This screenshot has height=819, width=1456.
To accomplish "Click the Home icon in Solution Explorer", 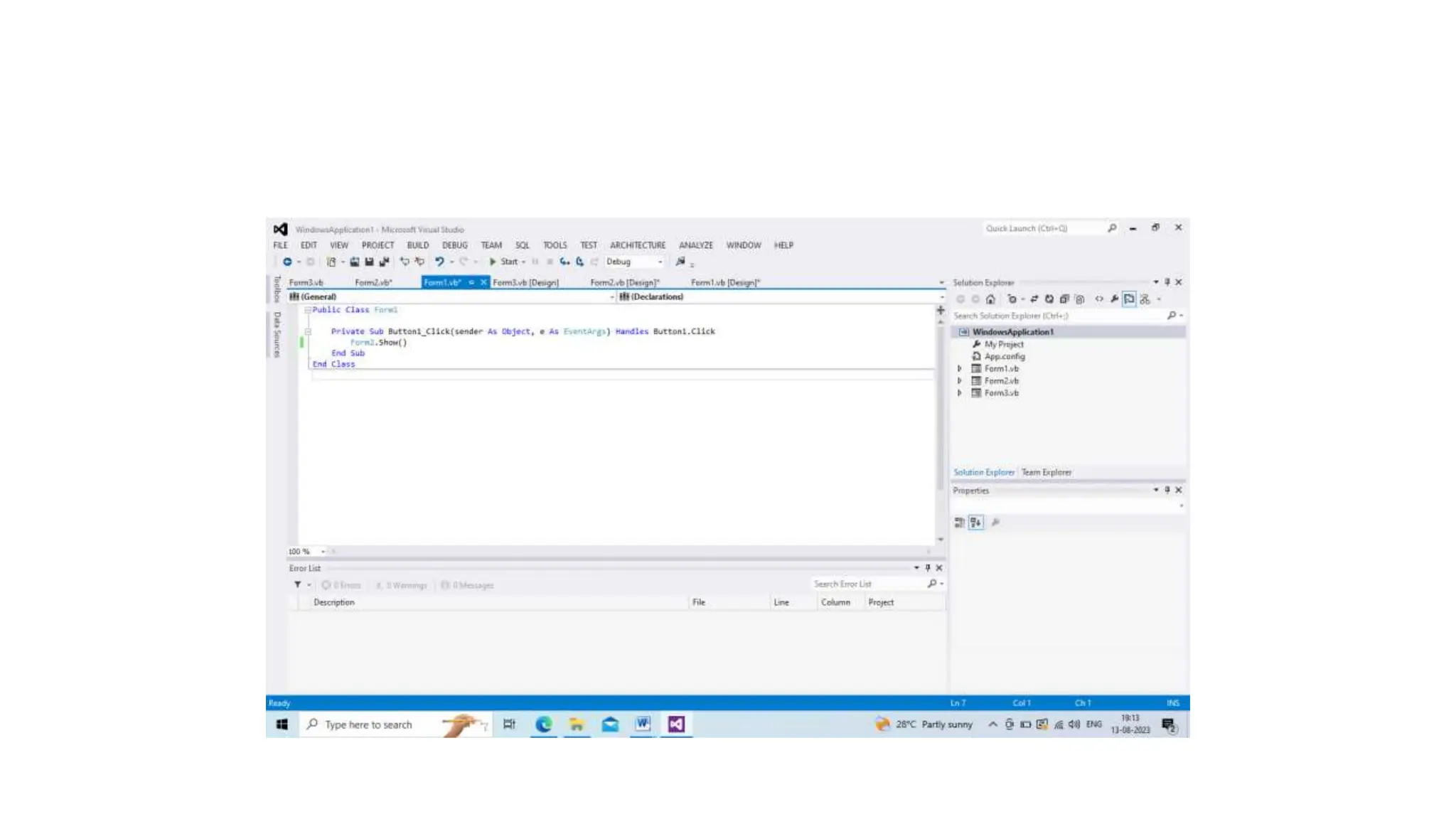I will [x=990, y=299].
